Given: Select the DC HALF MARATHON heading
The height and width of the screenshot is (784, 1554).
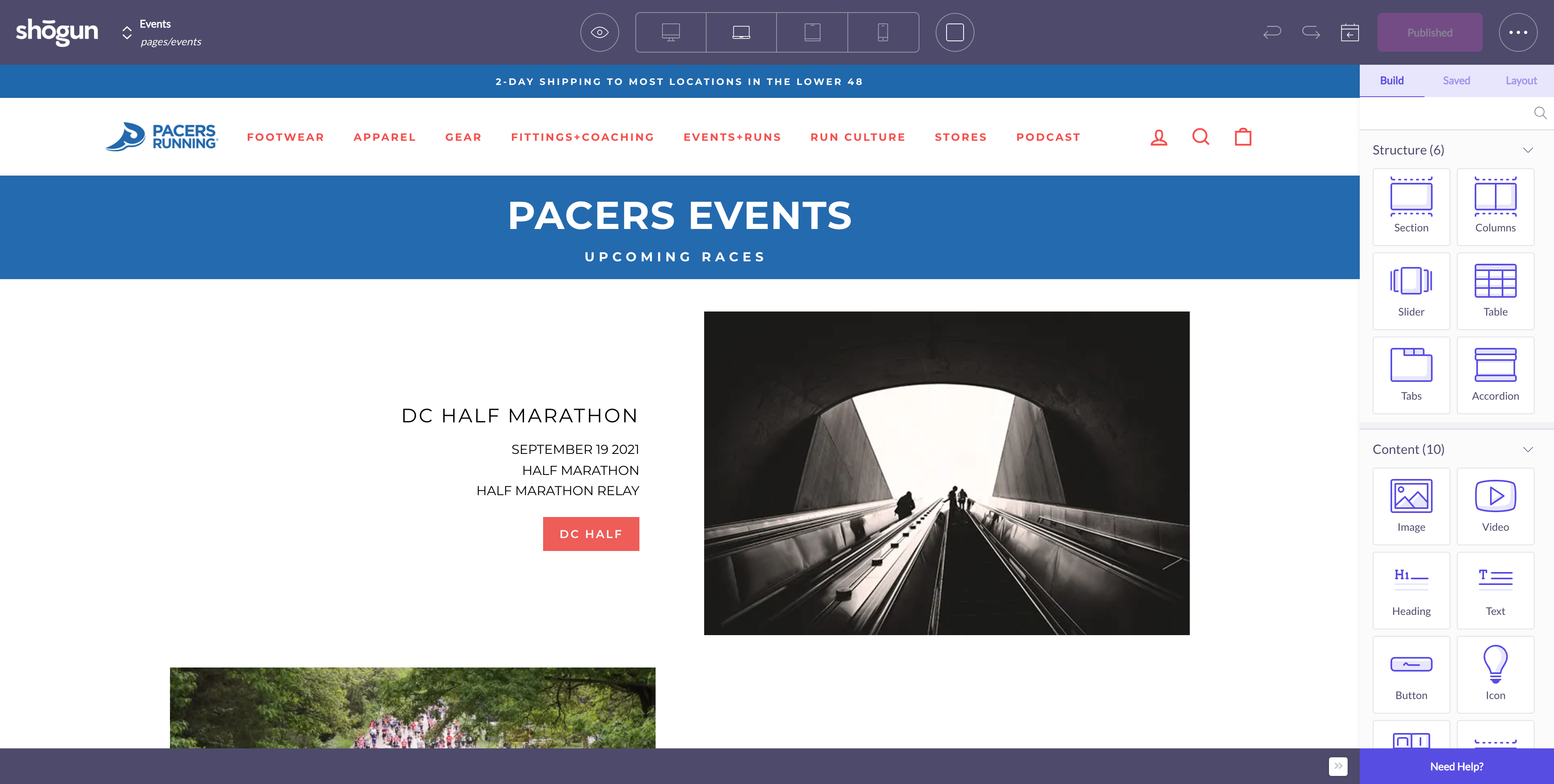Looking at the screenshot, I should (x=519, y=415).
